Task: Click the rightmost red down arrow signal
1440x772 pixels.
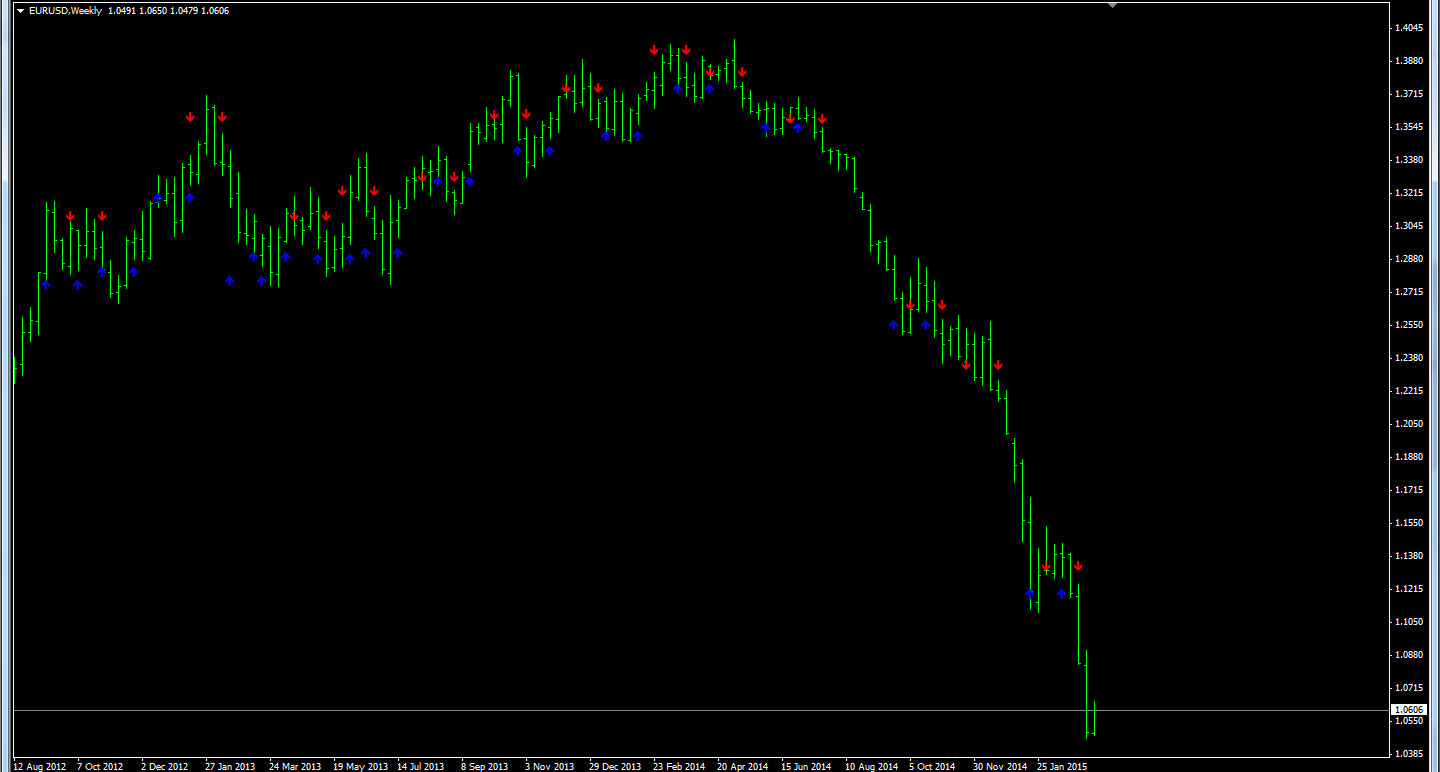Action: point(1078,566)
